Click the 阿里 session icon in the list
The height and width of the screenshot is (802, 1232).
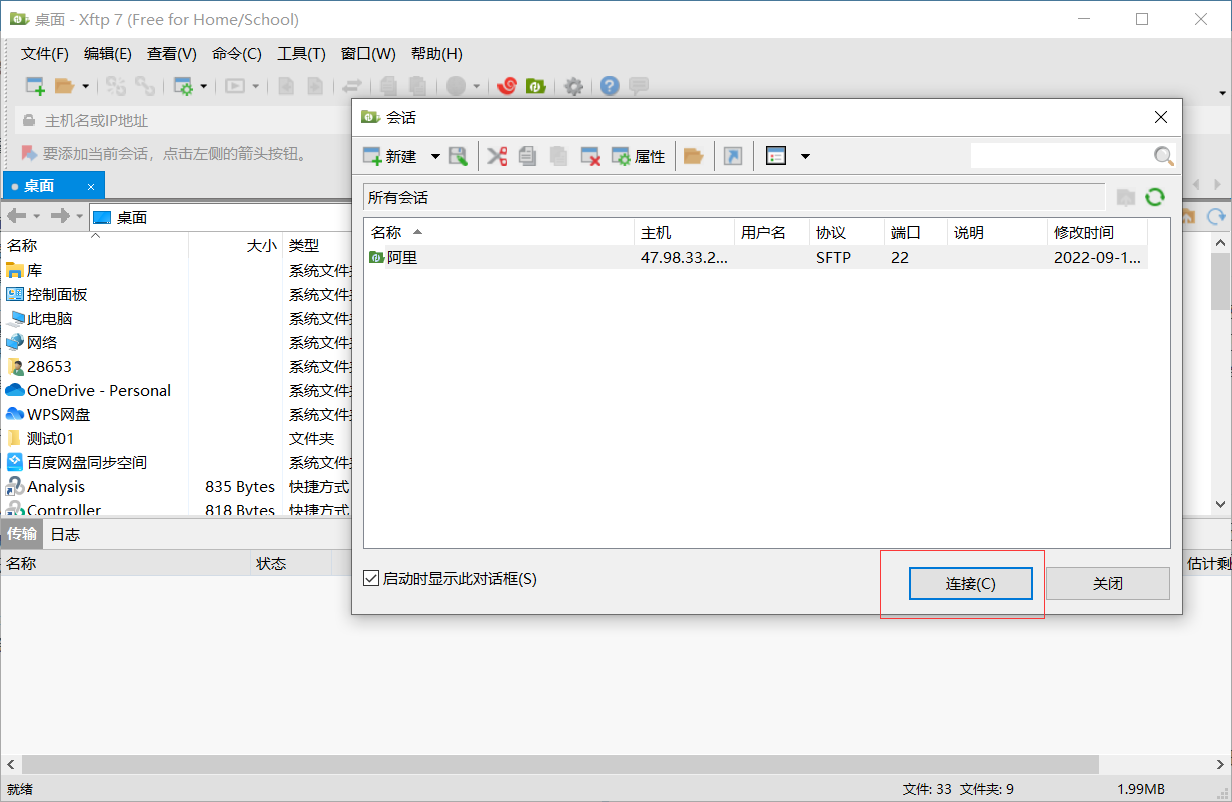coord(377,257)
